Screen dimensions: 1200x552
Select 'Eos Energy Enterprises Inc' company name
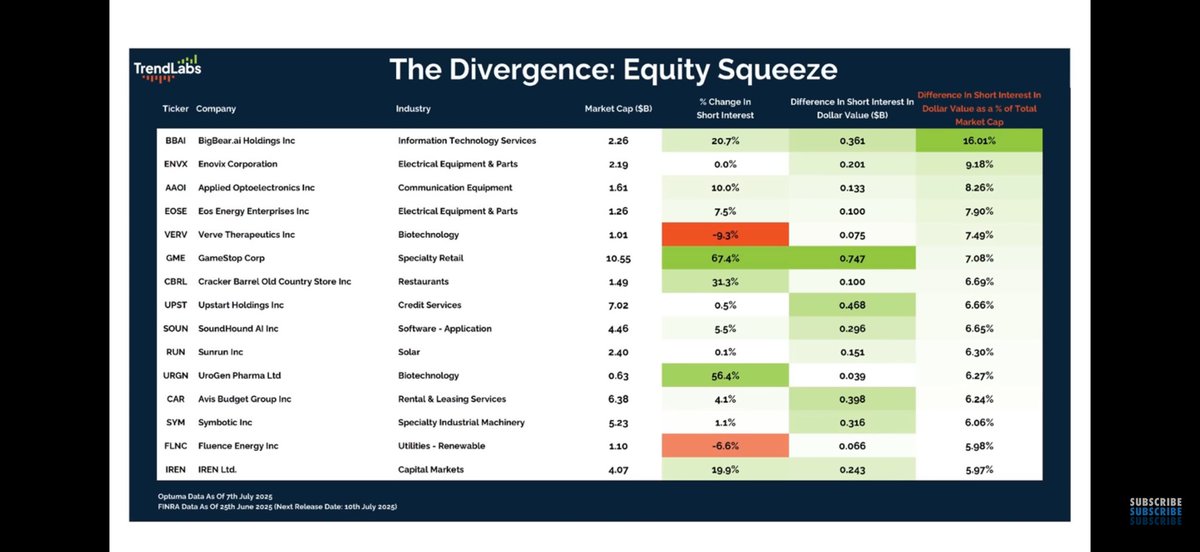click(x=254, y=211)
